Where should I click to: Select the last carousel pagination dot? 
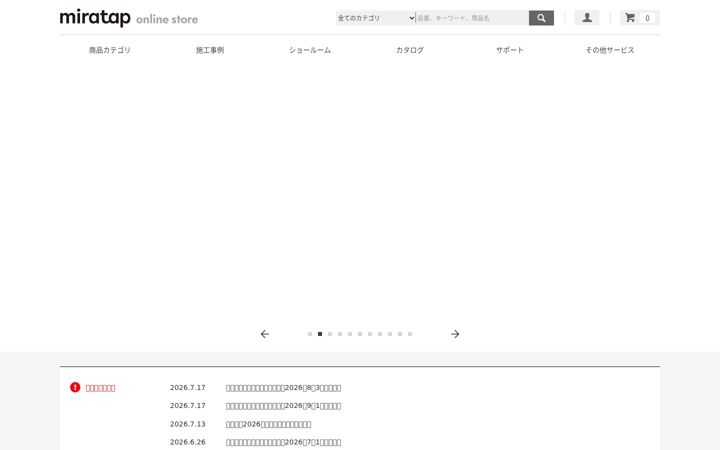click(x=410, y=334)
